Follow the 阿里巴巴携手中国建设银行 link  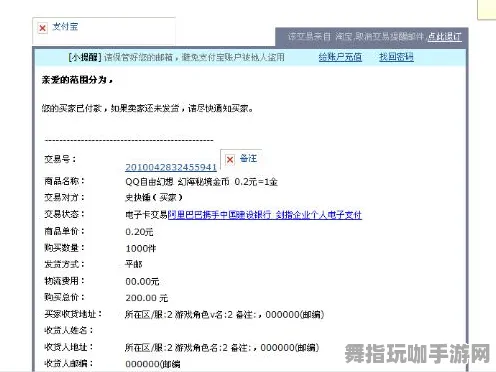265,215
